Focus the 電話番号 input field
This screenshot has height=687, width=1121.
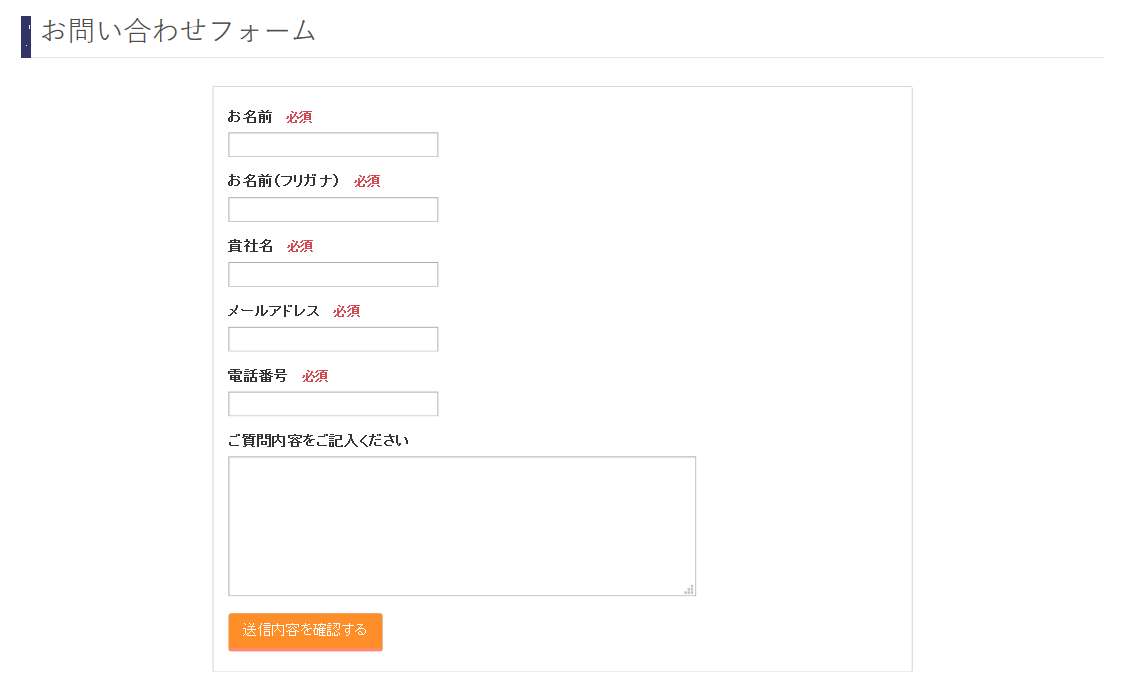(333, 404)
